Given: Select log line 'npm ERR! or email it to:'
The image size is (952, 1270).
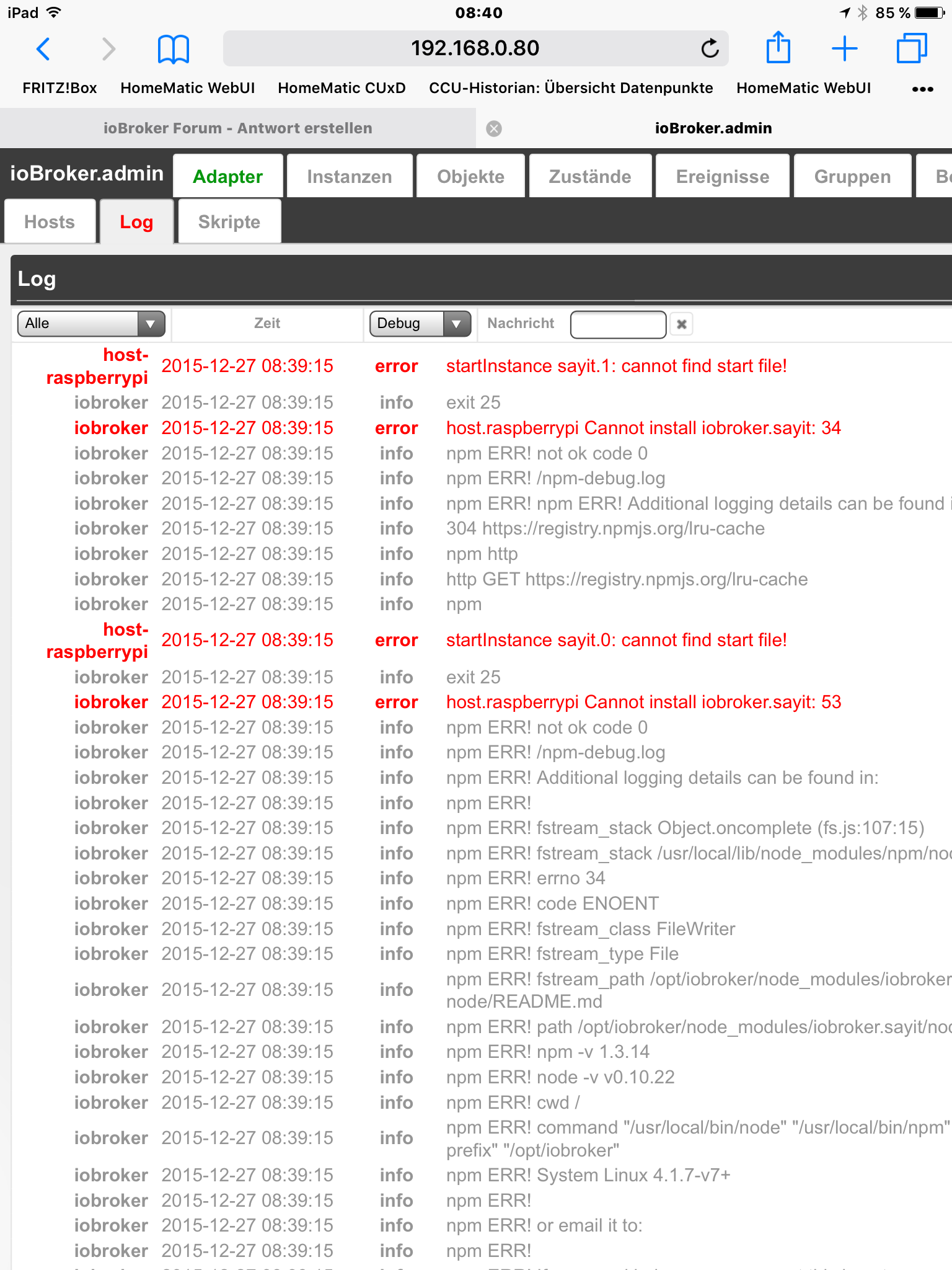Looking at the screenshot, I should (544, 1225).
